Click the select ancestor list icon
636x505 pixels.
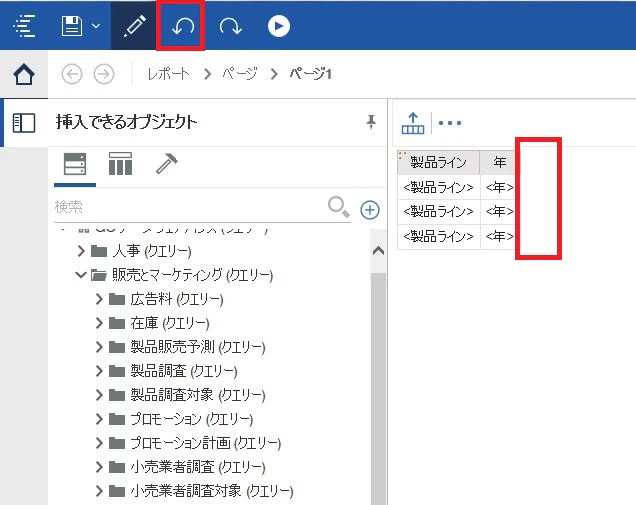[413, 123]
